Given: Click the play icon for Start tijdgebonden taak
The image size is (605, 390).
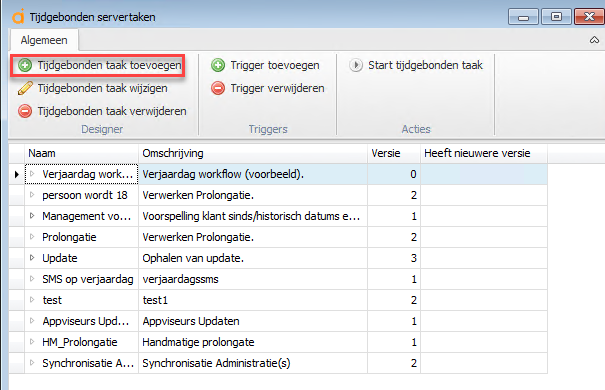Looking at the screenshot, I should point(356,65).
